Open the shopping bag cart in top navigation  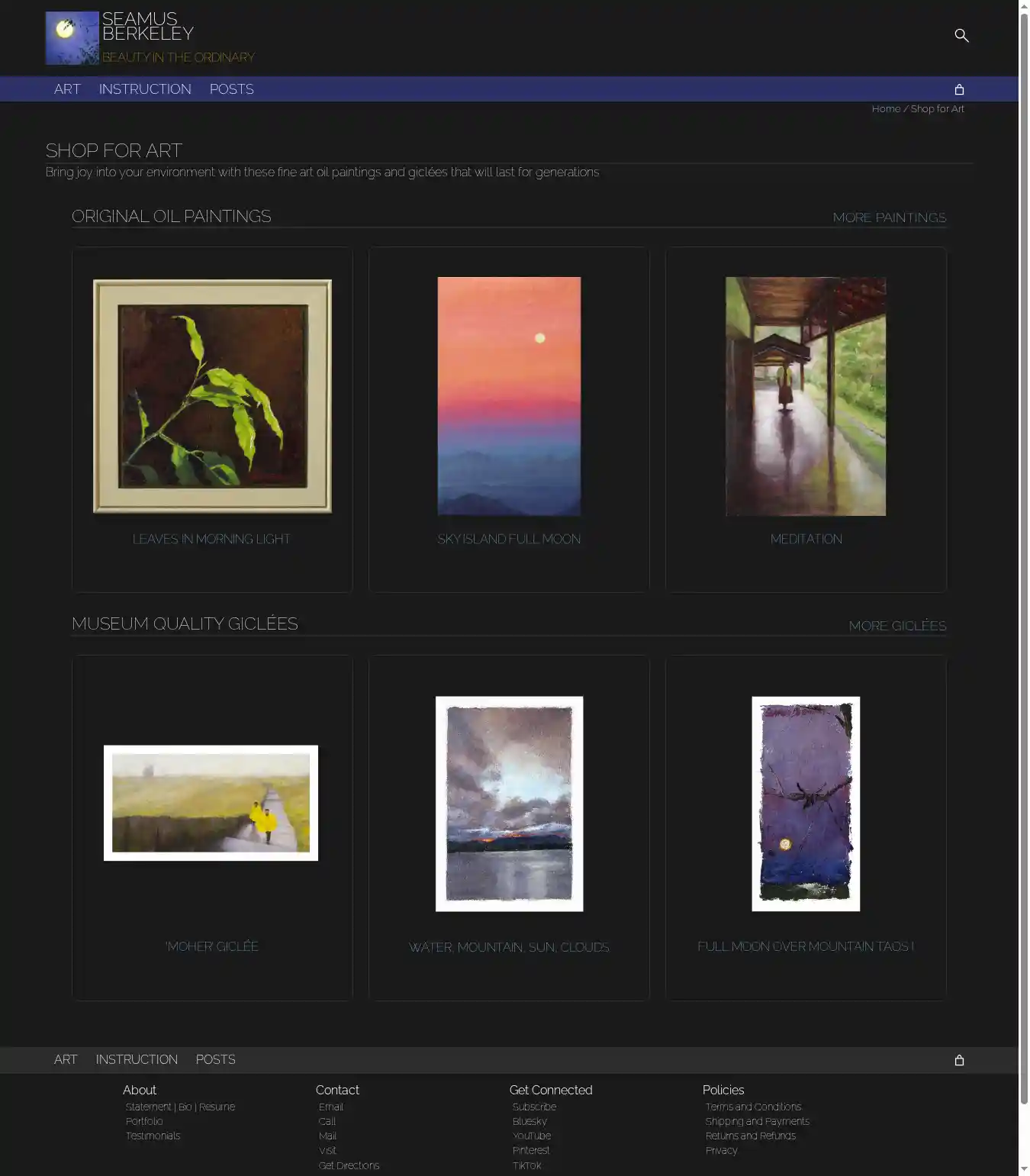point(959,89)
